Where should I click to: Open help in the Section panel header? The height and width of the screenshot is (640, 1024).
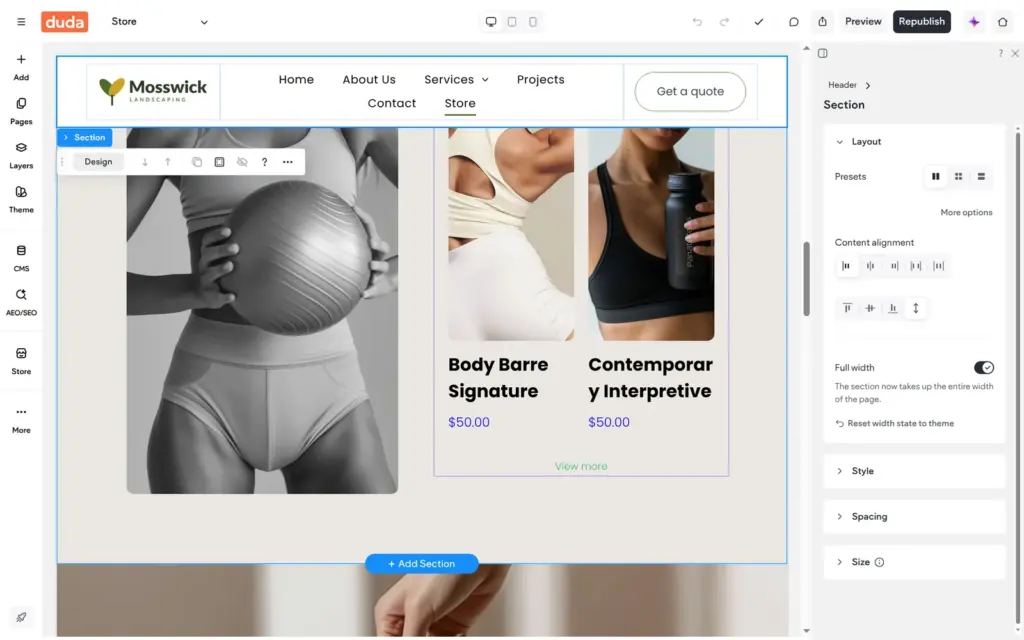[x=1000, y=54]
